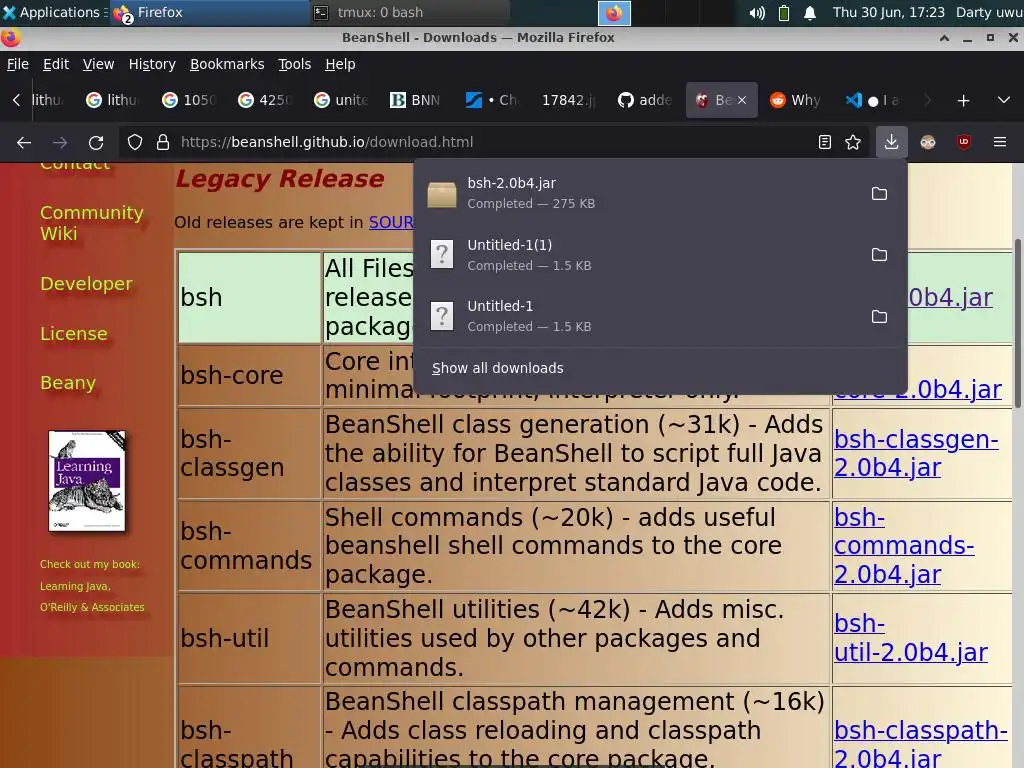
Task: Click Show all downloads
Action: (x=498, y=368)
